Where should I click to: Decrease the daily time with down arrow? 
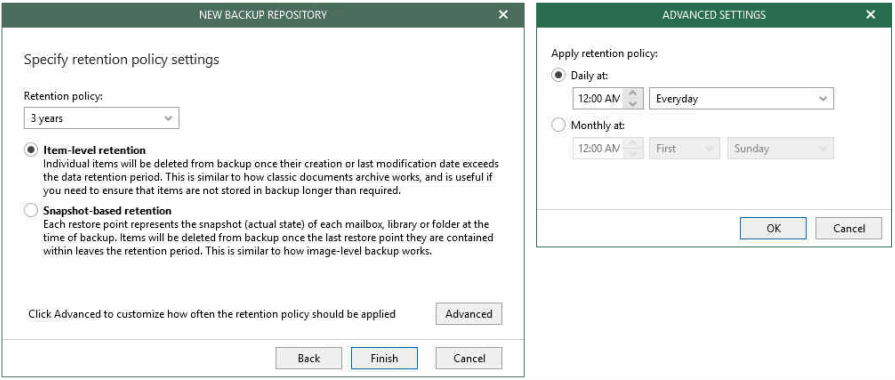[632, 103]
